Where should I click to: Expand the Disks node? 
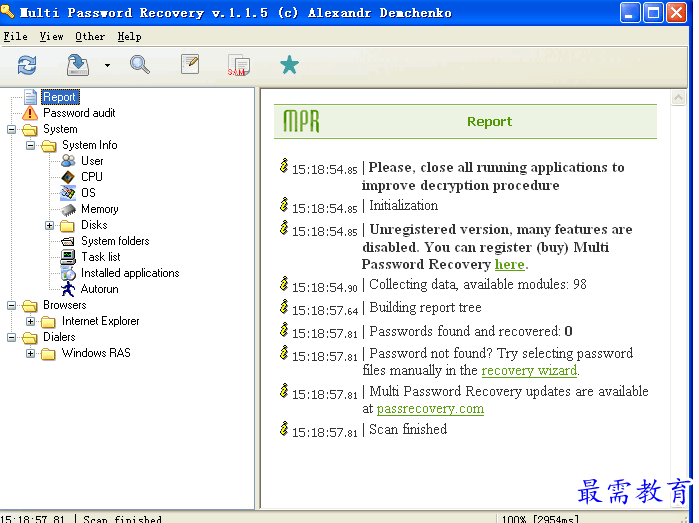click(x=49, y=226)
